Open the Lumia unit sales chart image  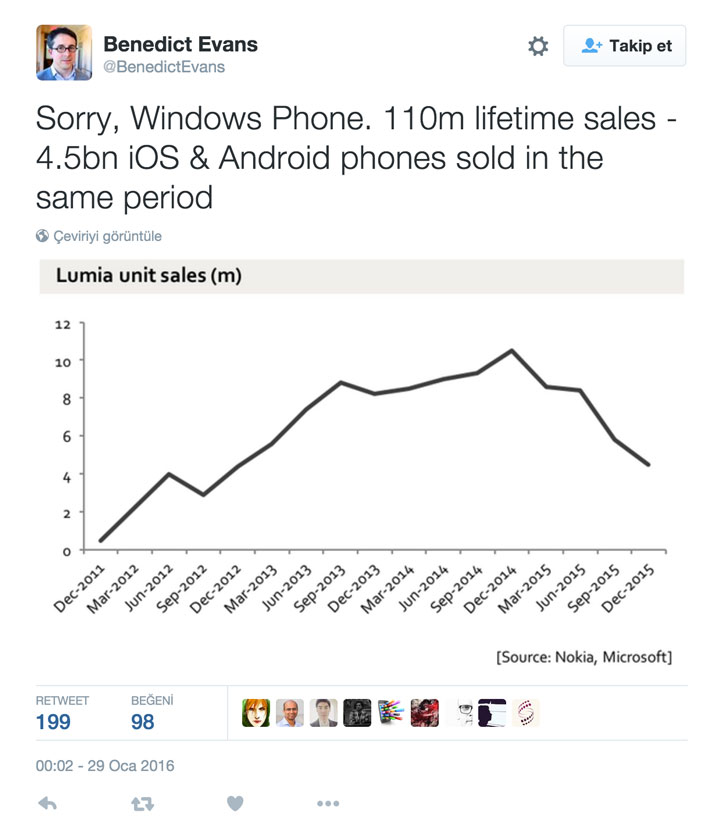pos(362,464)
